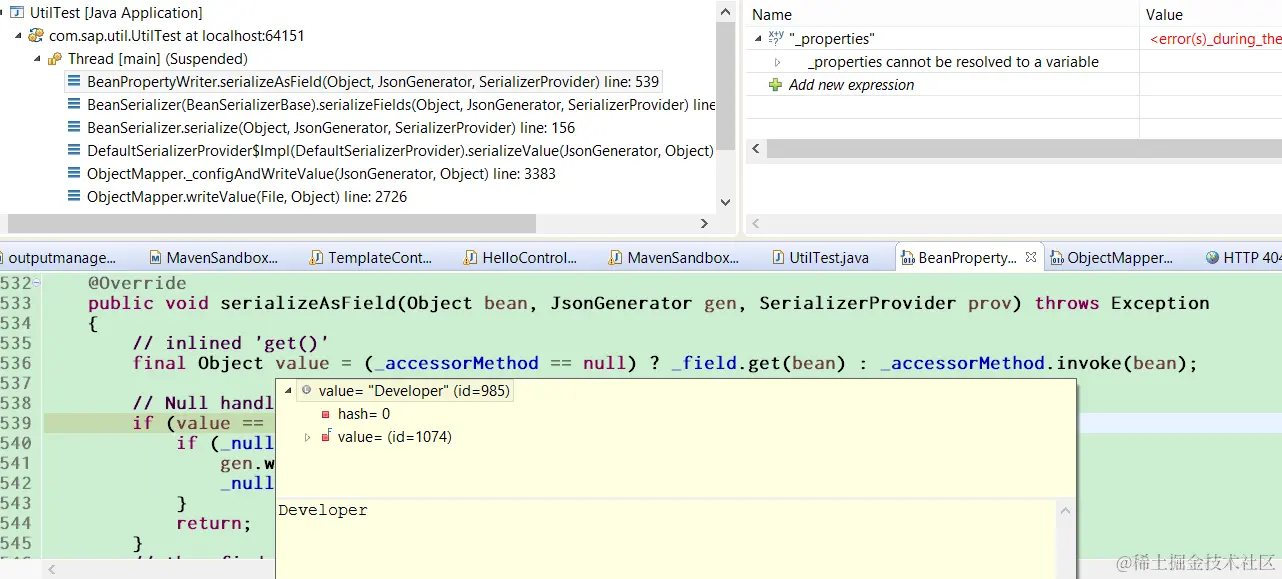Collapse the "_properties" expression node
Image resolution: width=1282 pixels, height=579 pixels.
point(758,38)
